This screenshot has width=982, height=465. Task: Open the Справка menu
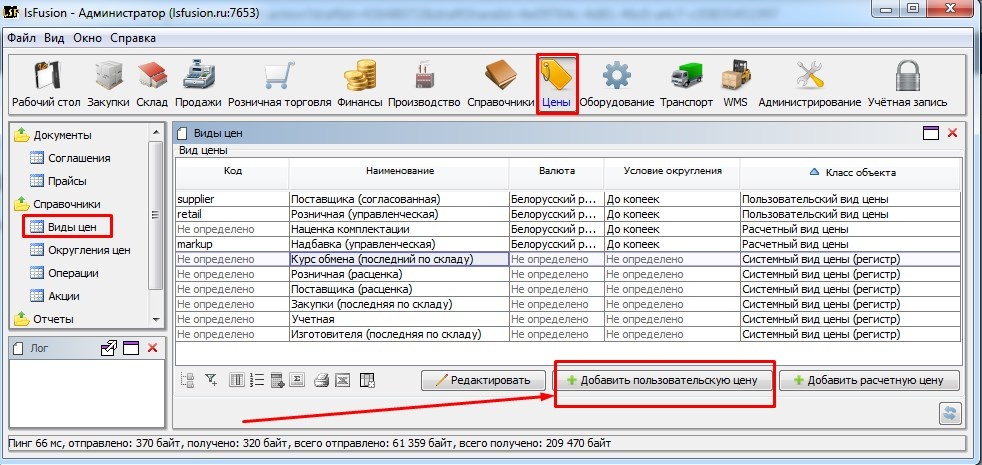[x=132, y=38]
